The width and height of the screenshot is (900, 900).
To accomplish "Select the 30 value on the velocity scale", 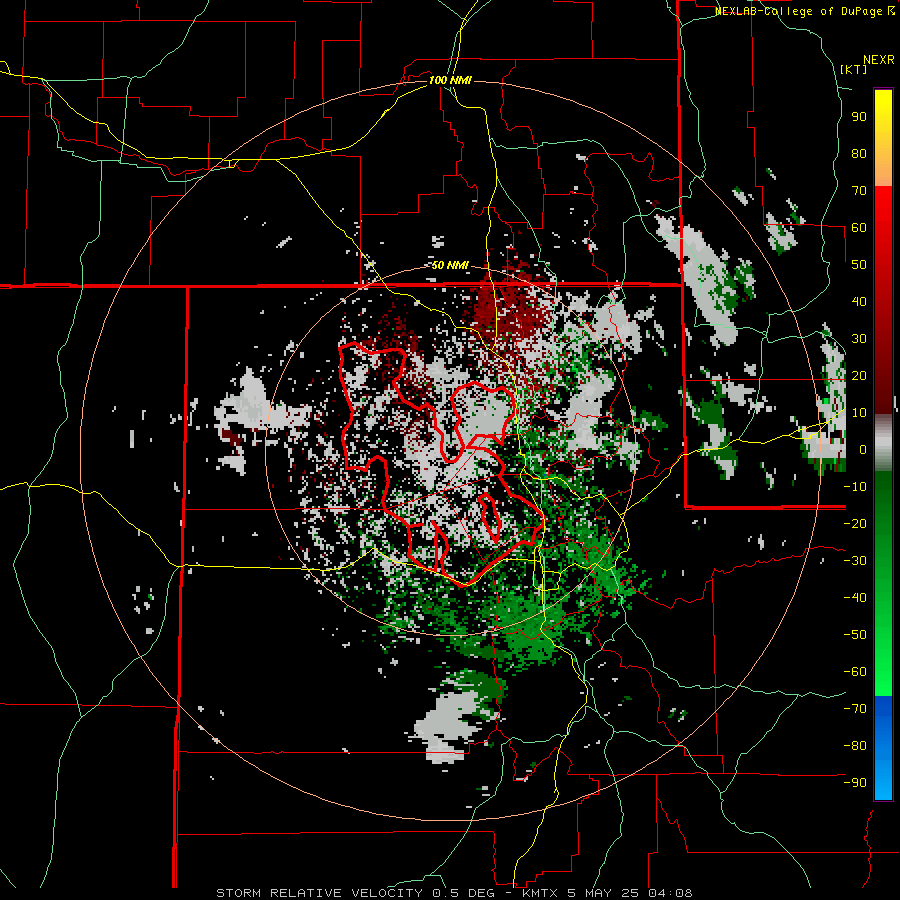I will click(859, 339).
